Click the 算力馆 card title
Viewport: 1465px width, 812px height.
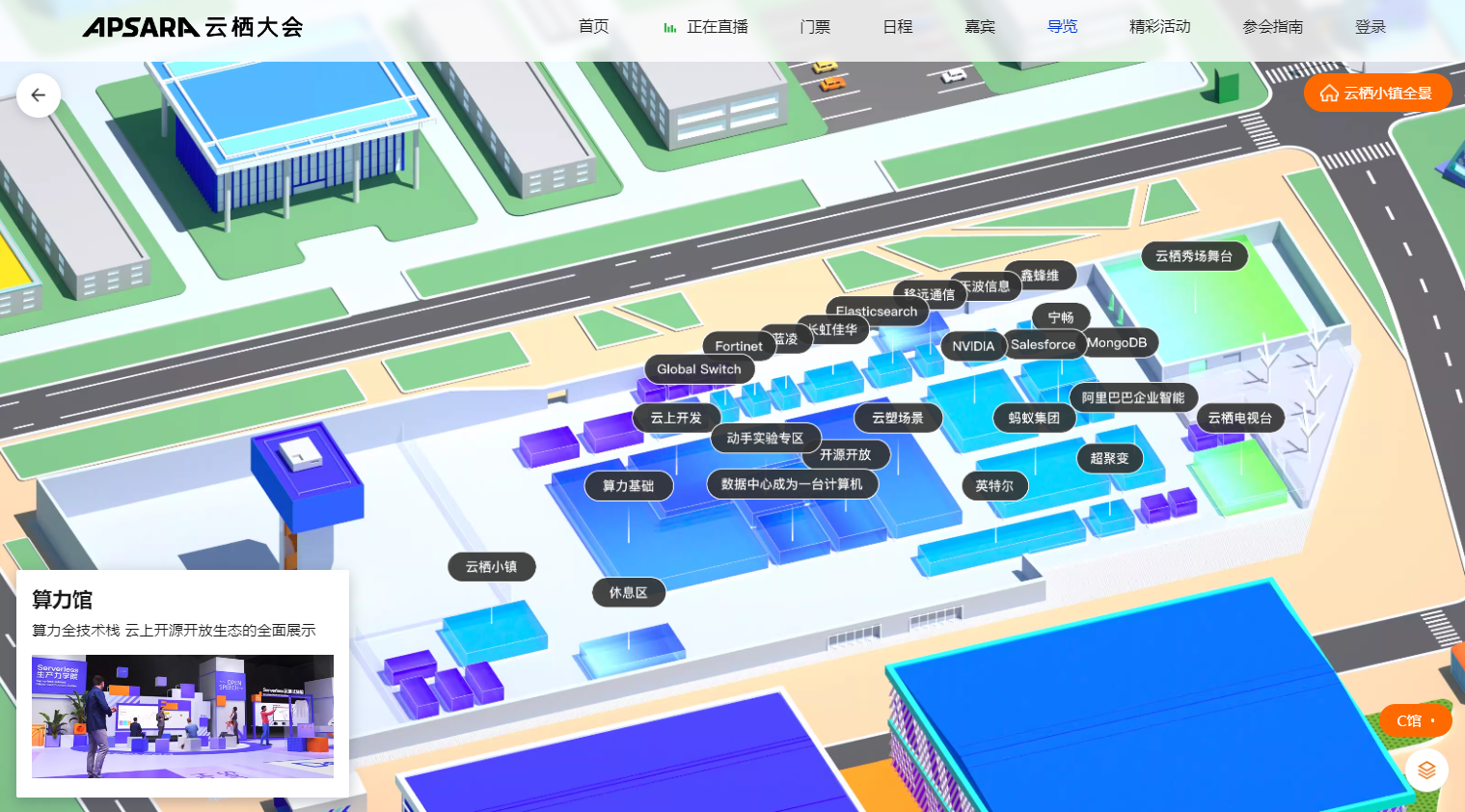pyautogui.click(x=62, y=600)
